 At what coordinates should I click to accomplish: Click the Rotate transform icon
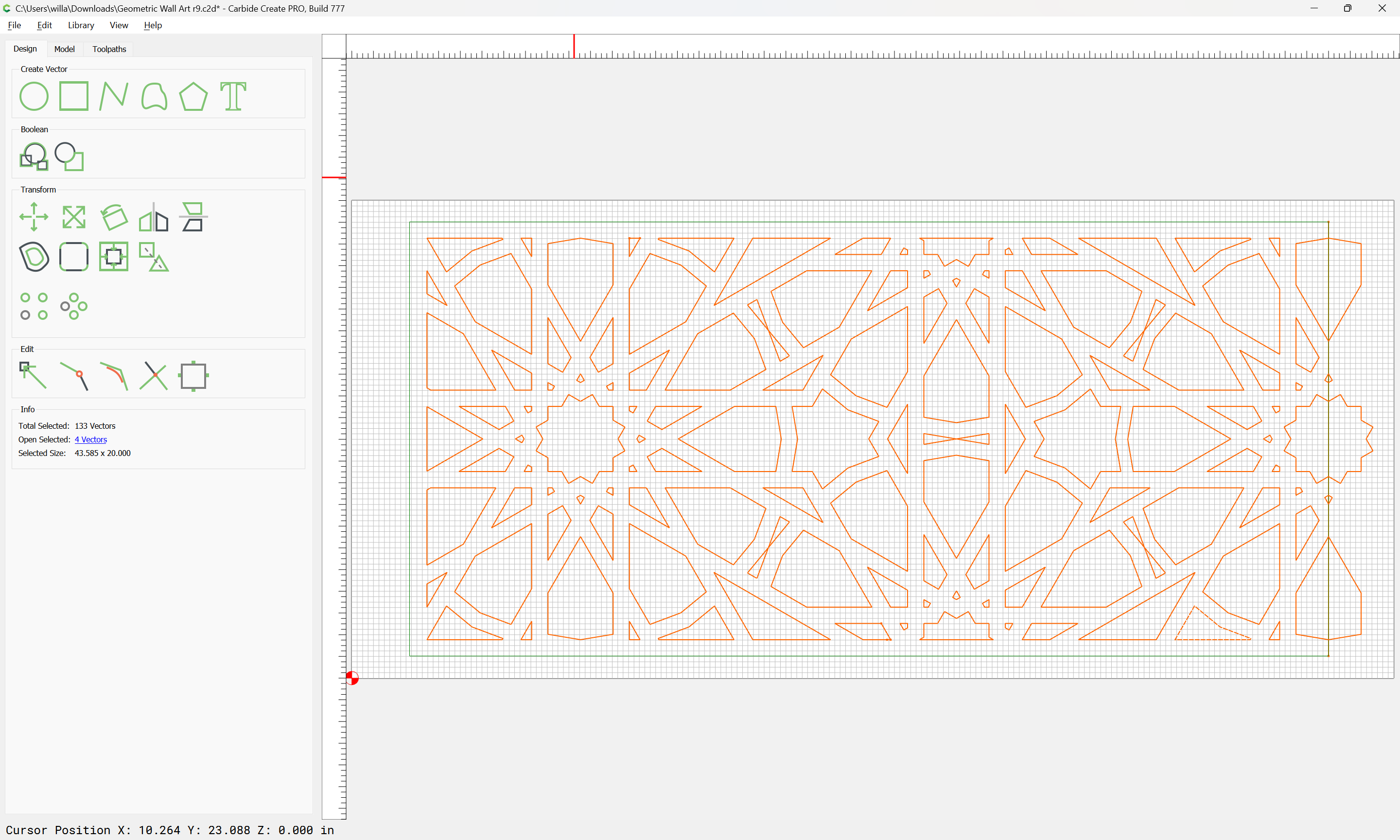coord(114,217)
